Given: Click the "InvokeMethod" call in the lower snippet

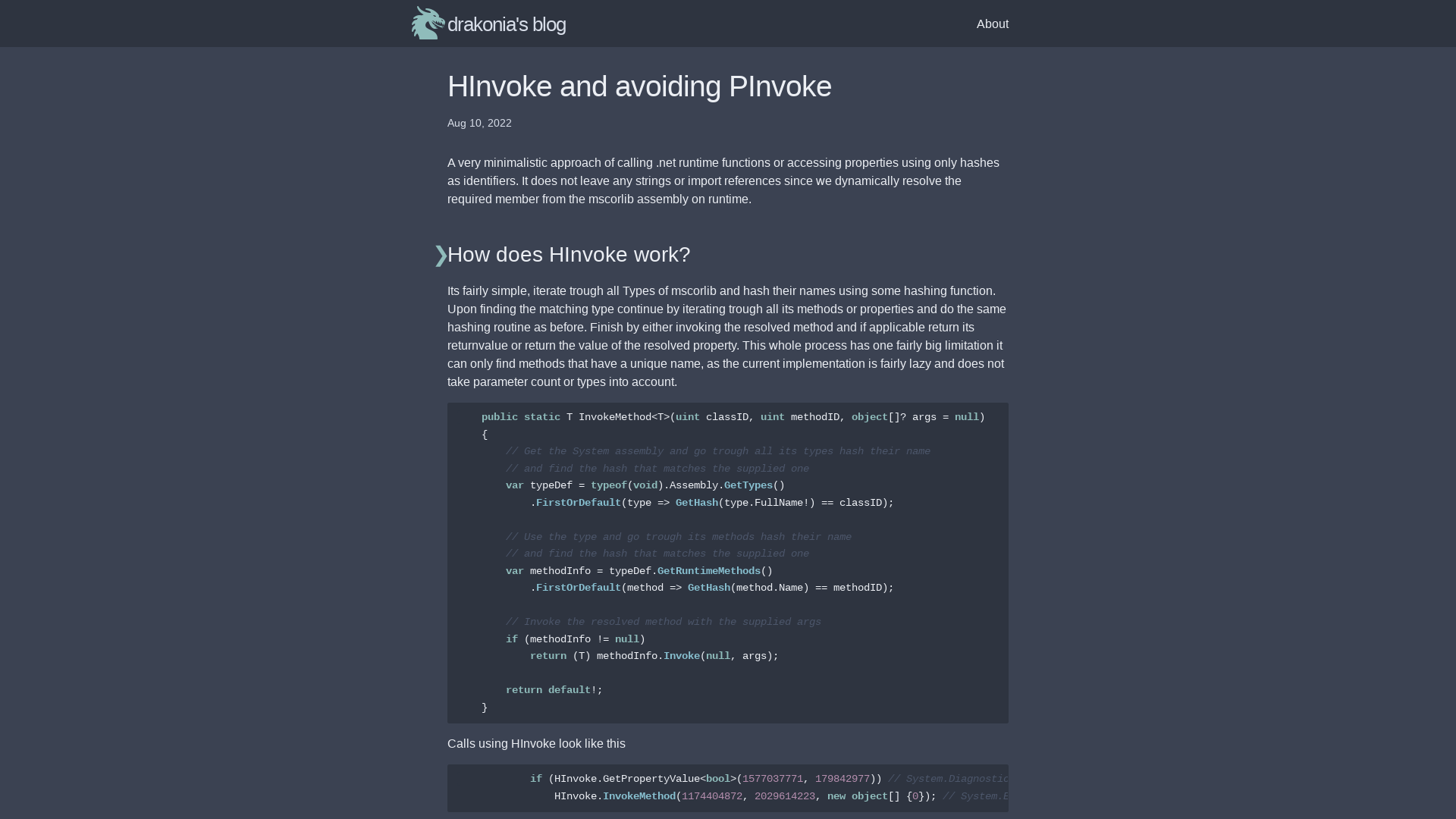Looking at the screenshot, I should pos(639,796).
